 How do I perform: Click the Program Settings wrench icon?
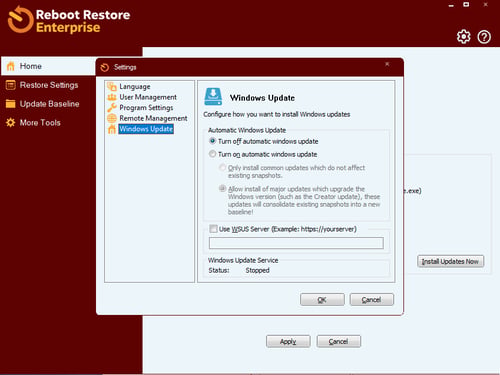pyautogui.click(x=112, y=108)
